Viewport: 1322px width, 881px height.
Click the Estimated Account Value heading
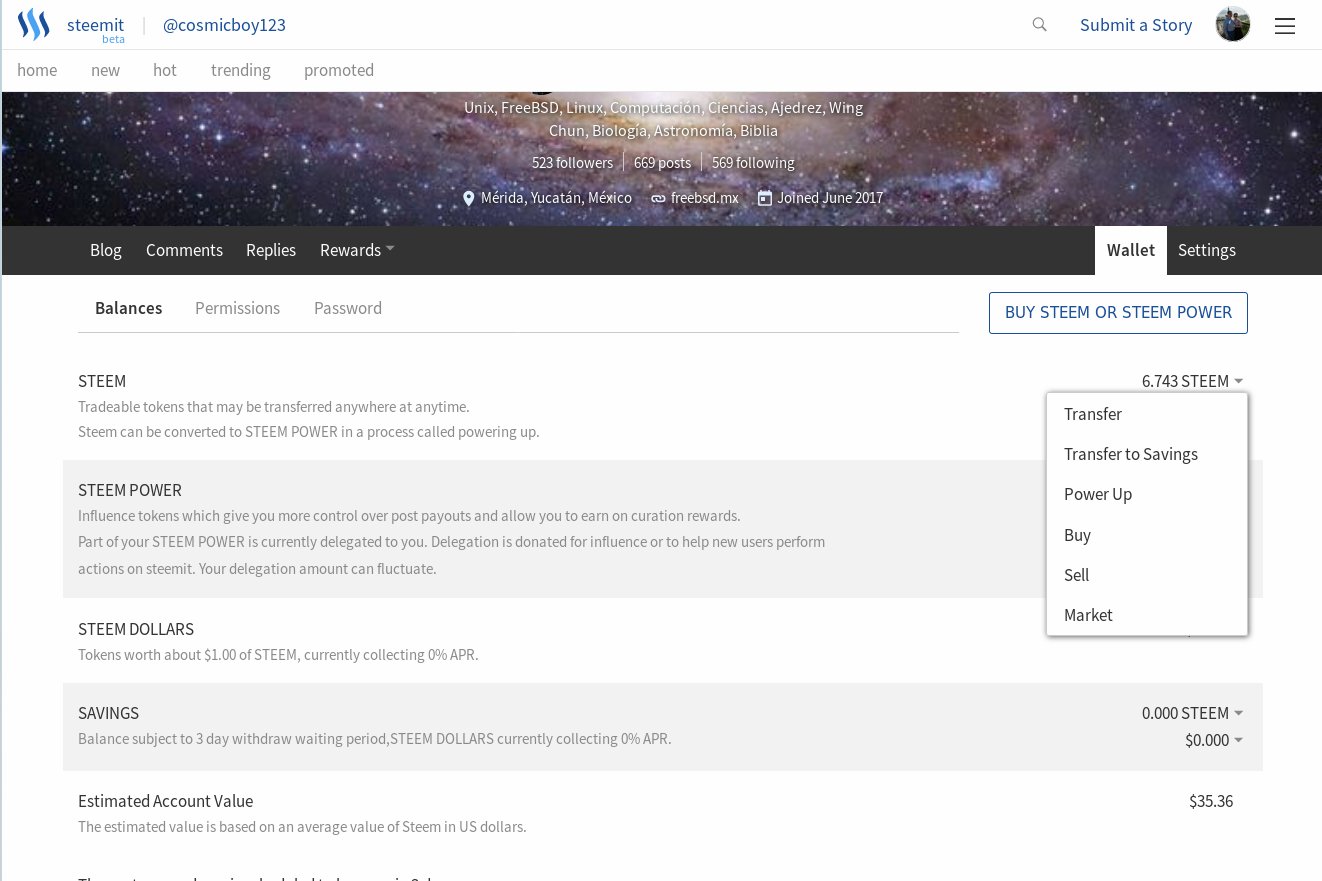click(165, 801)
